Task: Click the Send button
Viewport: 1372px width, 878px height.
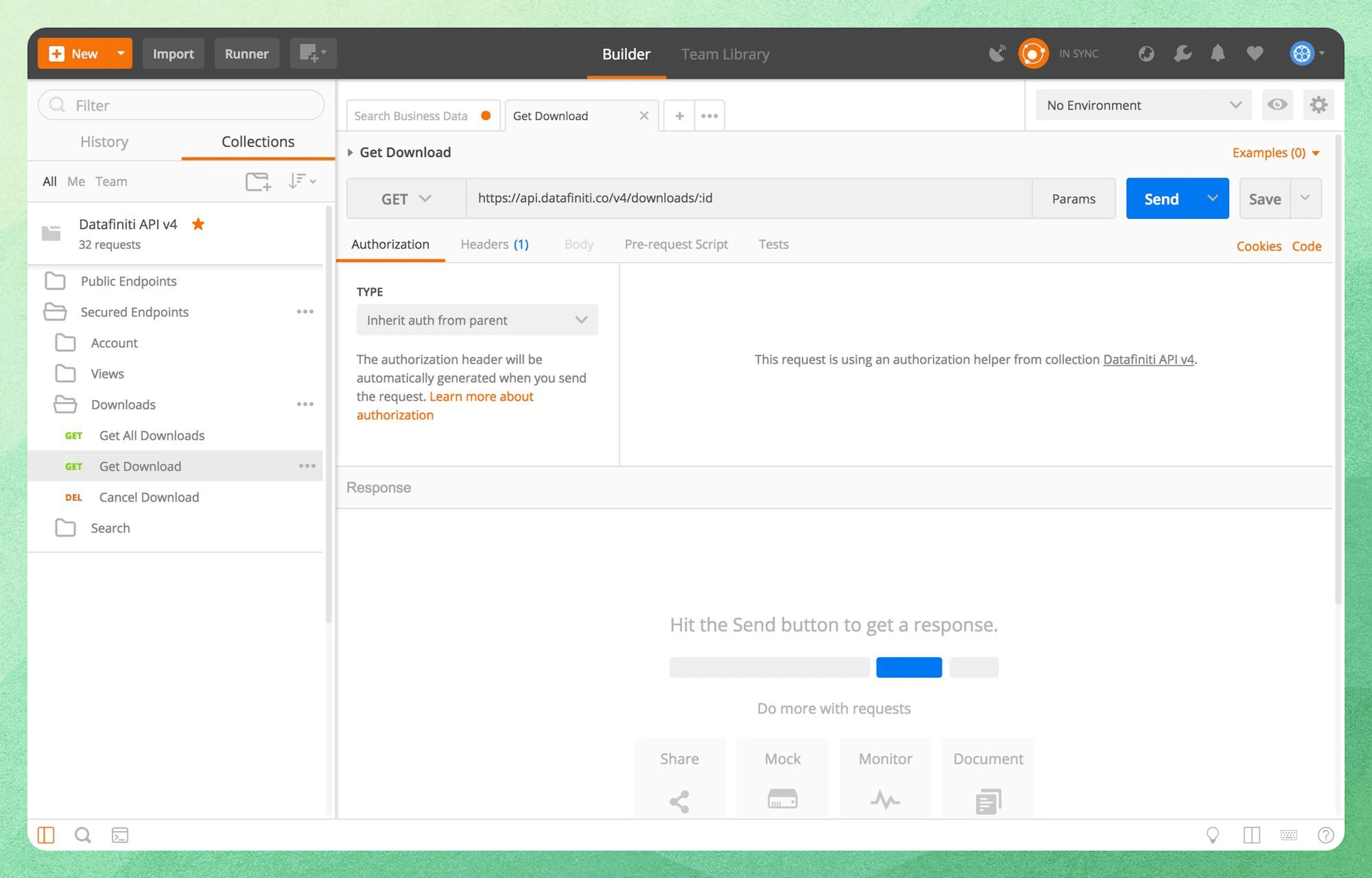Action: tap(1162, 198)
